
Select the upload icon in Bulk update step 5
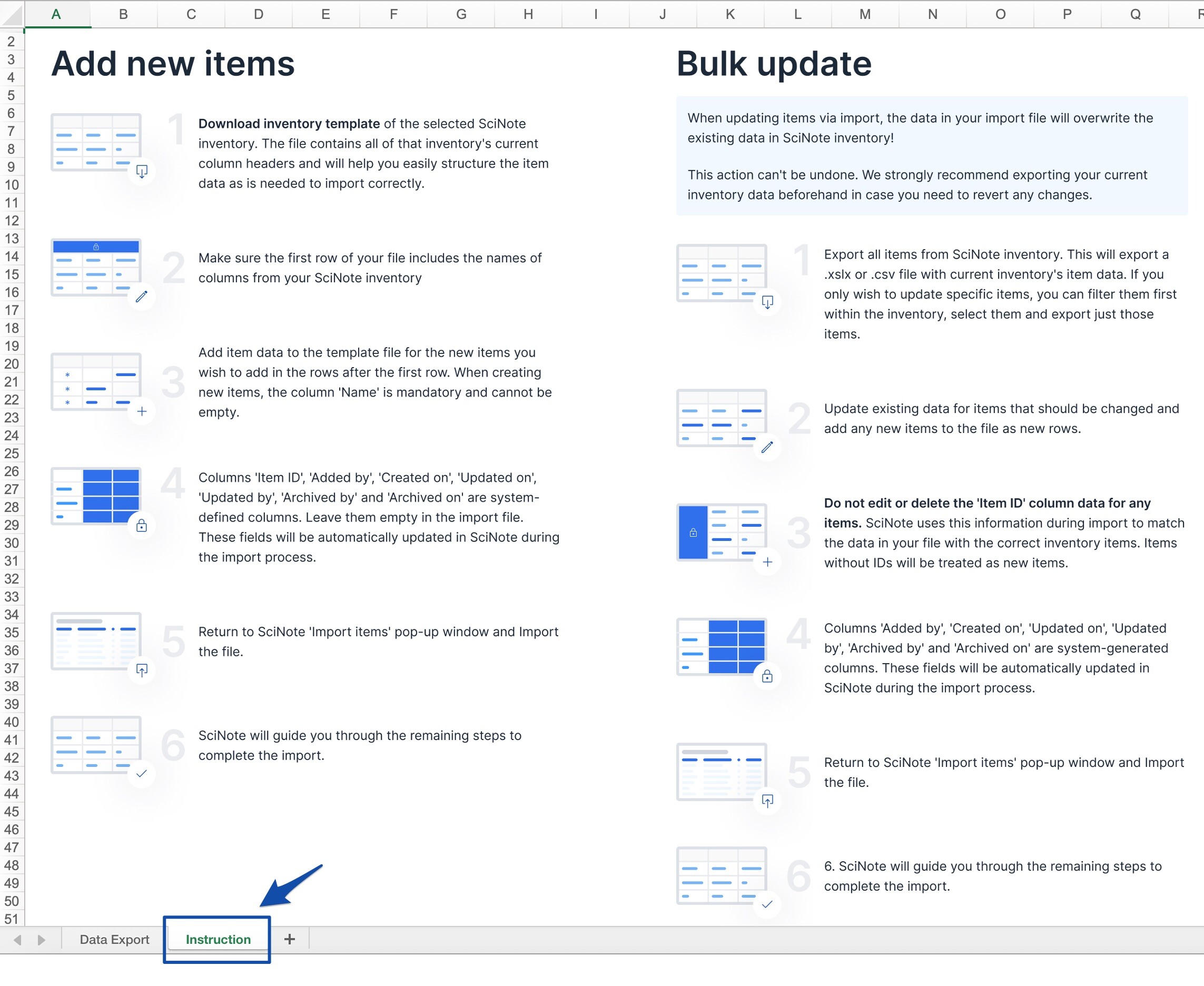pyautogui.click(x=768, y=802)
